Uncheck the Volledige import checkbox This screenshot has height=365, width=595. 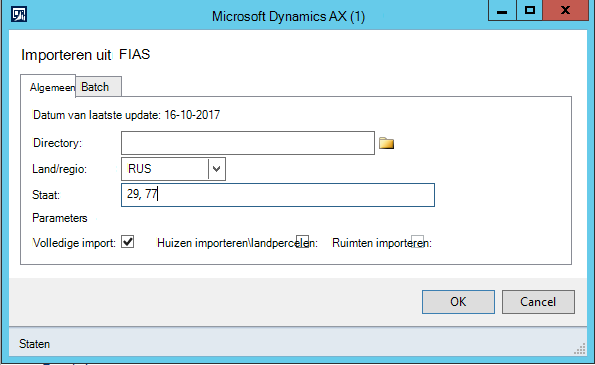point(128,242)
